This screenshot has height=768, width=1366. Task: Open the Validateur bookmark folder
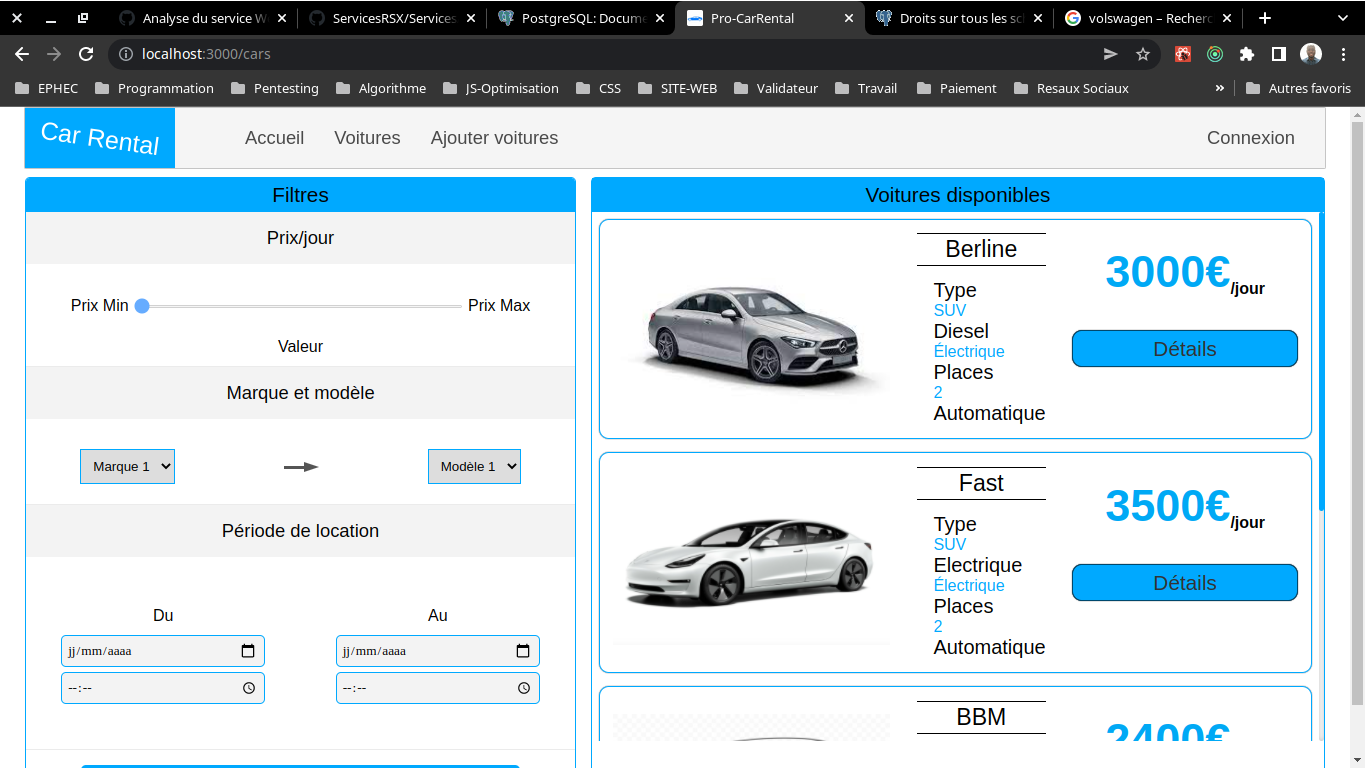coord(776,88)
